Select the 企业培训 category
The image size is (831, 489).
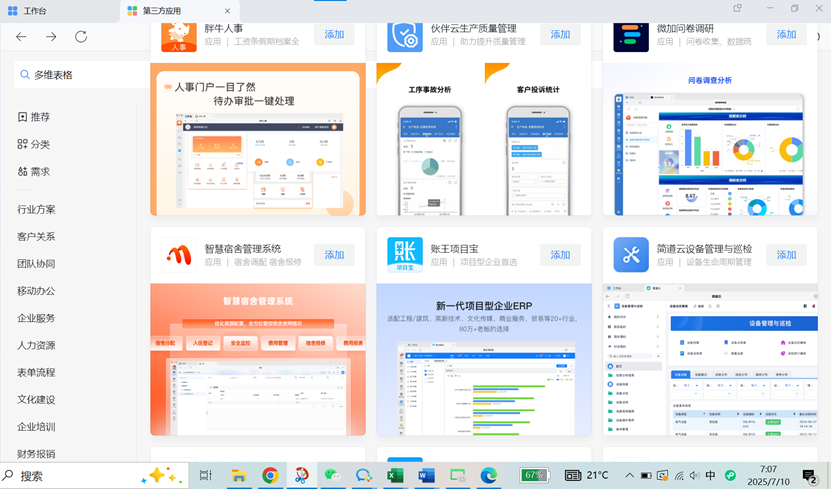pos(36,426)
